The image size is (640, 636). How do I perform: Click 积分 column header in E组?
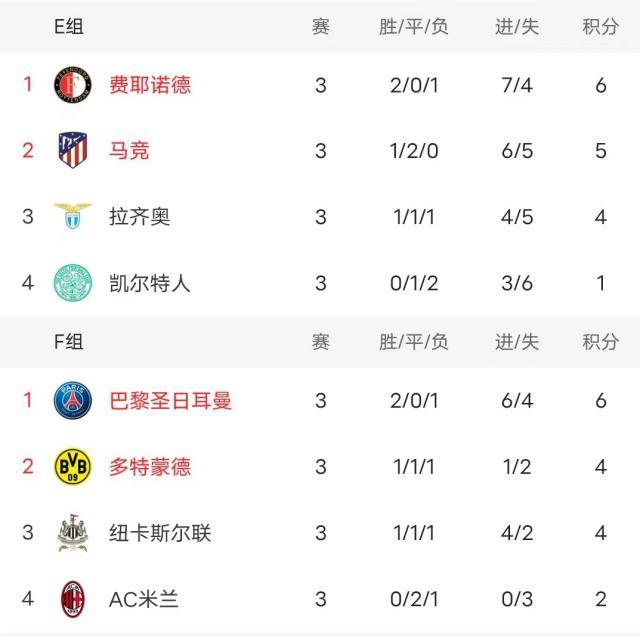[x=600, y=27]
